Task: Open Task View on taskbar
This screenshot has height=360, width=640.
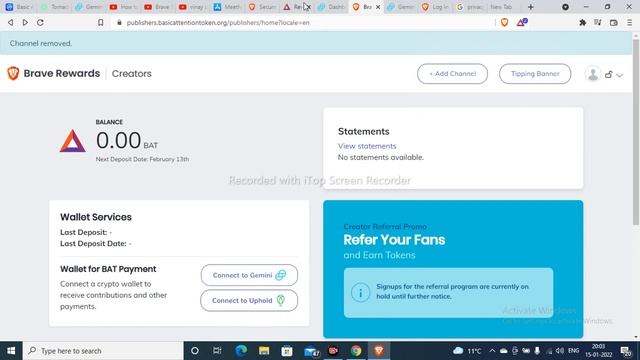Action: pos(217,351)
